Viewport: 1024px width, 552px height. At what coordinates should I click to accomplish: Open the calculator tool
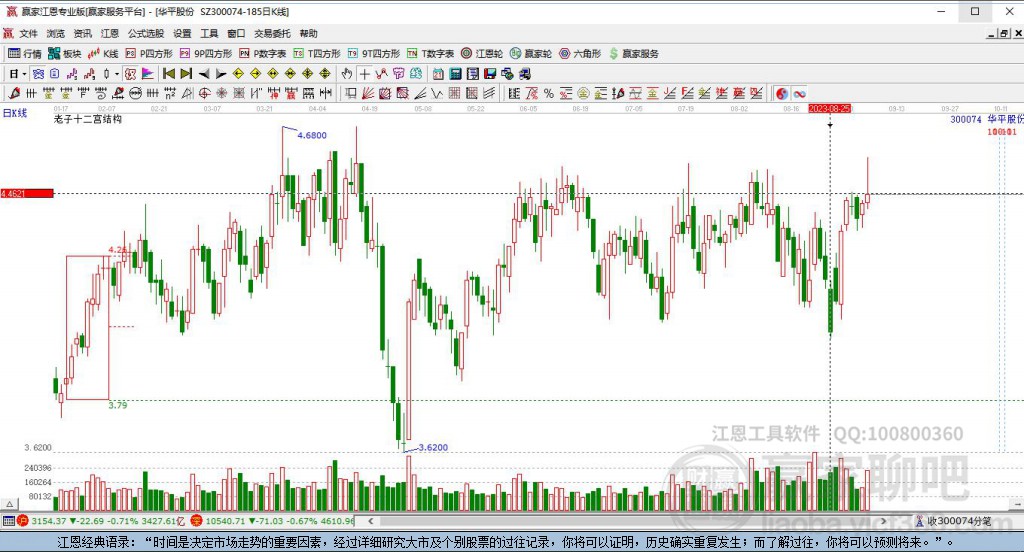coord(455,74)
